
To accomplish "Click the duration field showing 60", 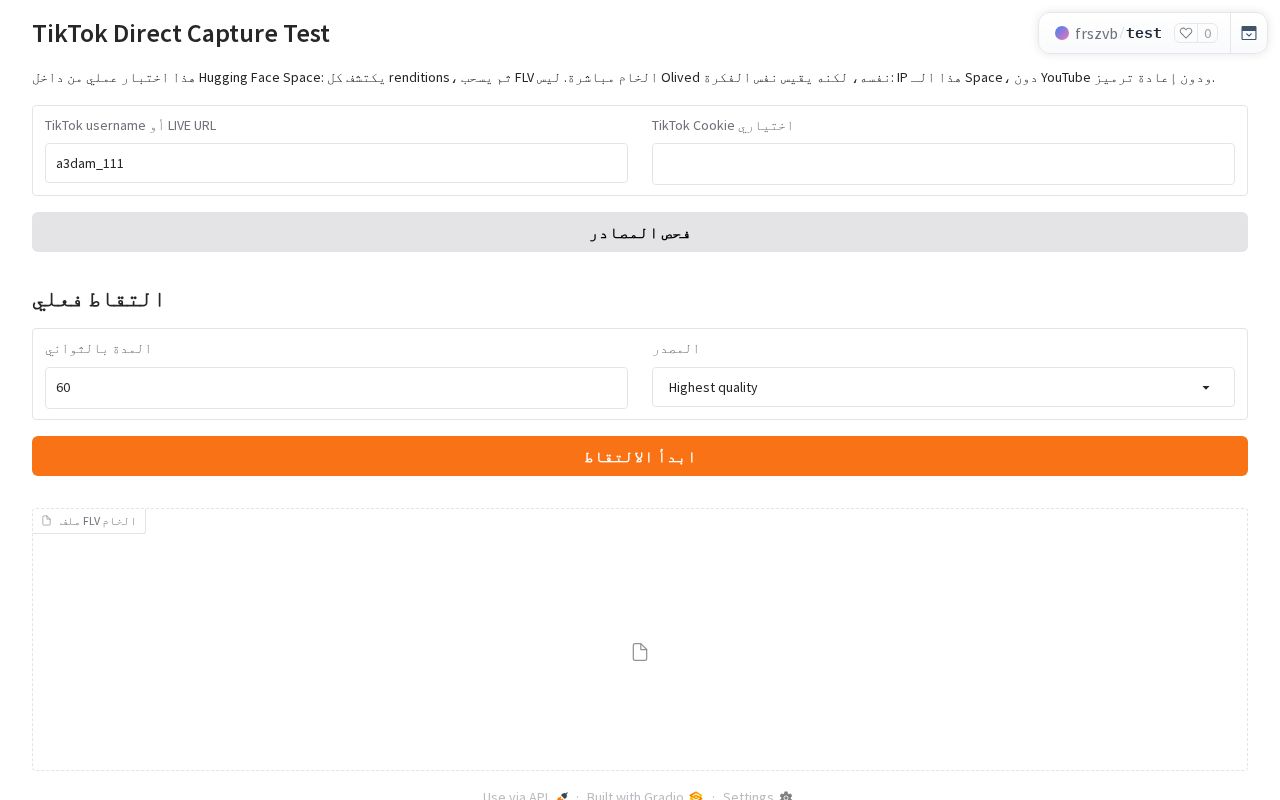I will (336, 388).
